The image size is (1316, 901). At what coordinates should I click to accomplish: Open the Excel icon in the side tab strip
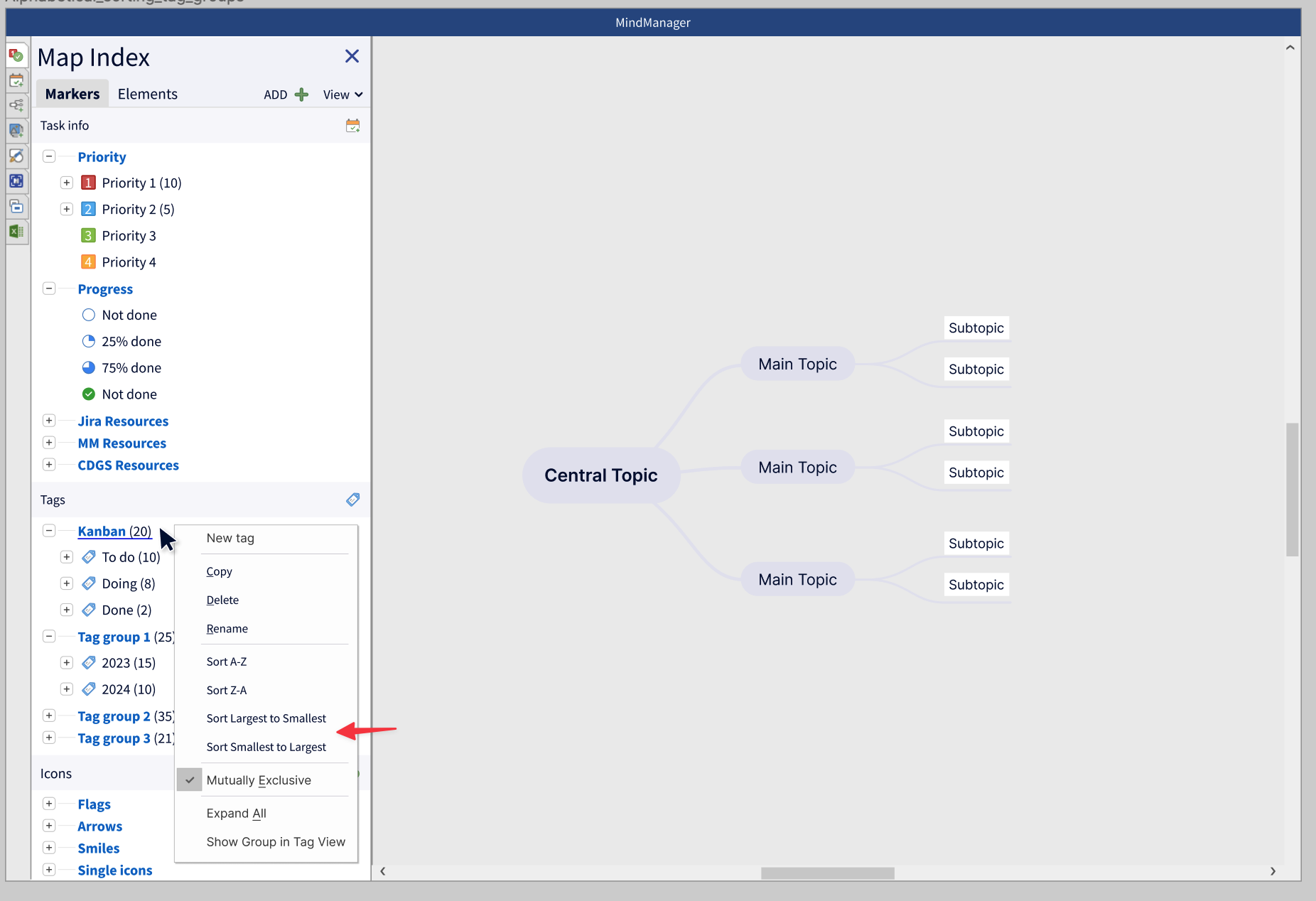point(16,231)
